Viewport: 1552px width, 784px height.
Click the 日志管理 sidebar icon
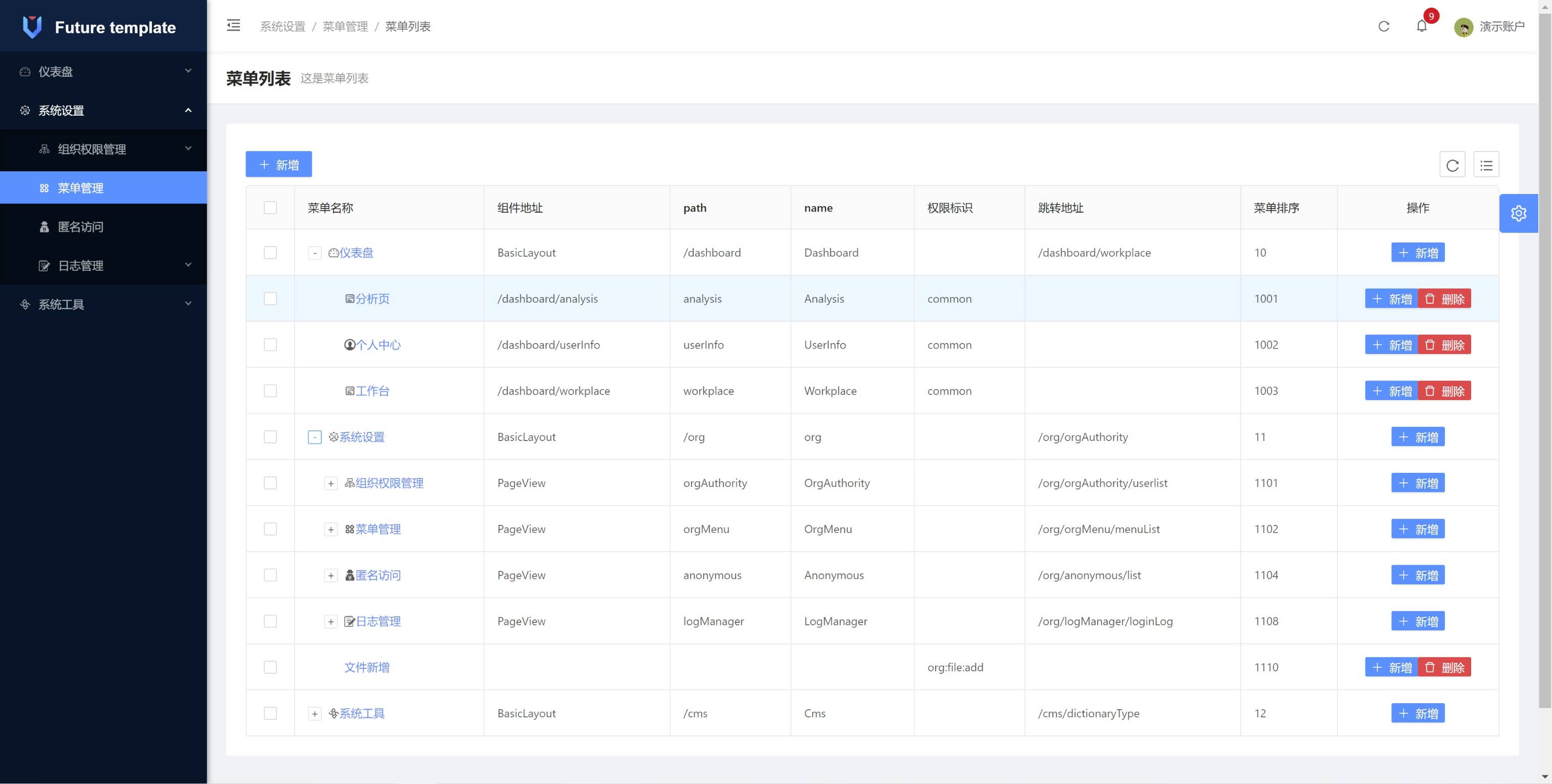44,266
